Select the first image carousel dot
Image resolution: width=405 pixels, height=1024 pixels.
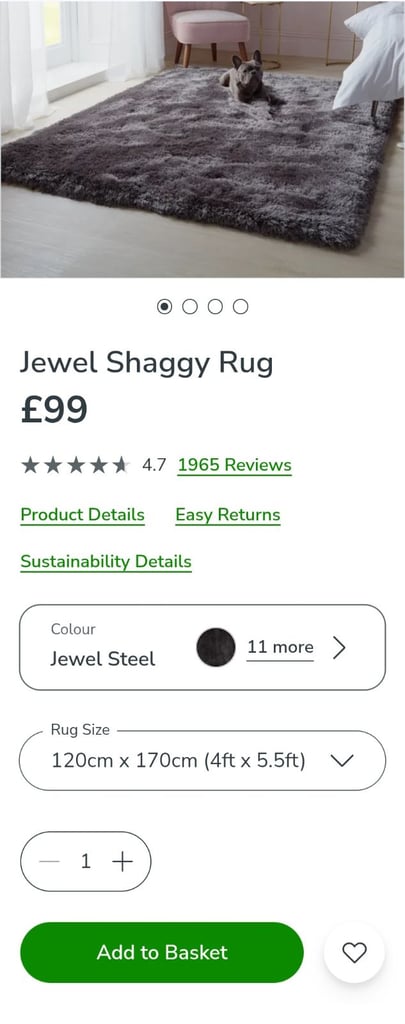(x=165, y=306)
